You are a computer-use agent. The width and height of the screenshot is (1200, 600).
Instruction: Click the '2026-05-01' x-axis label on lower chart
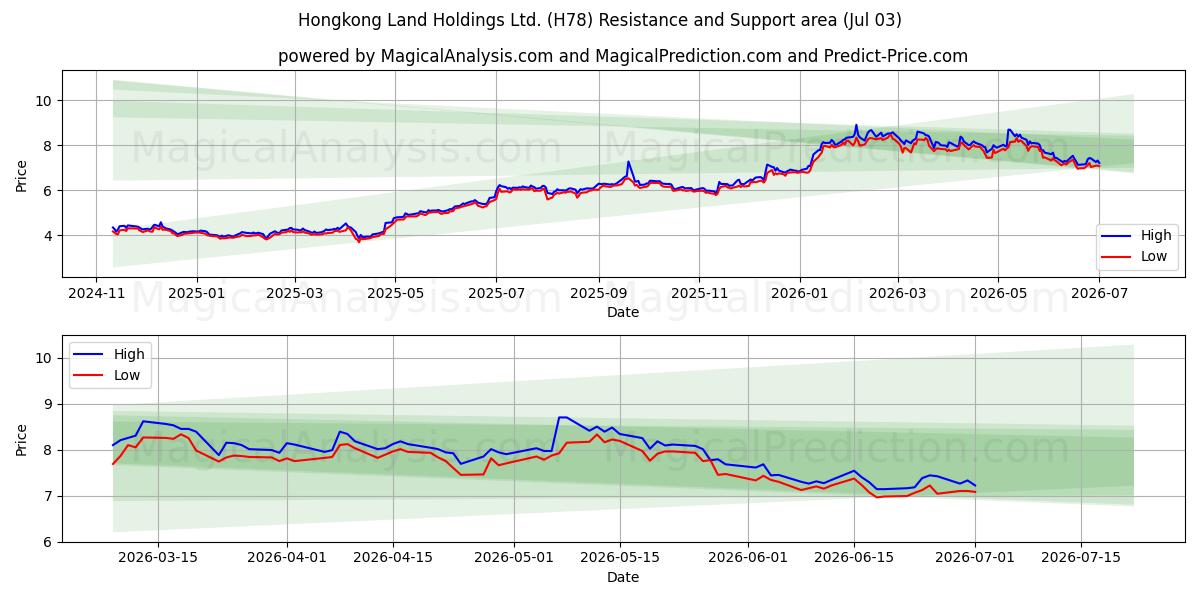tap(514, 560)
